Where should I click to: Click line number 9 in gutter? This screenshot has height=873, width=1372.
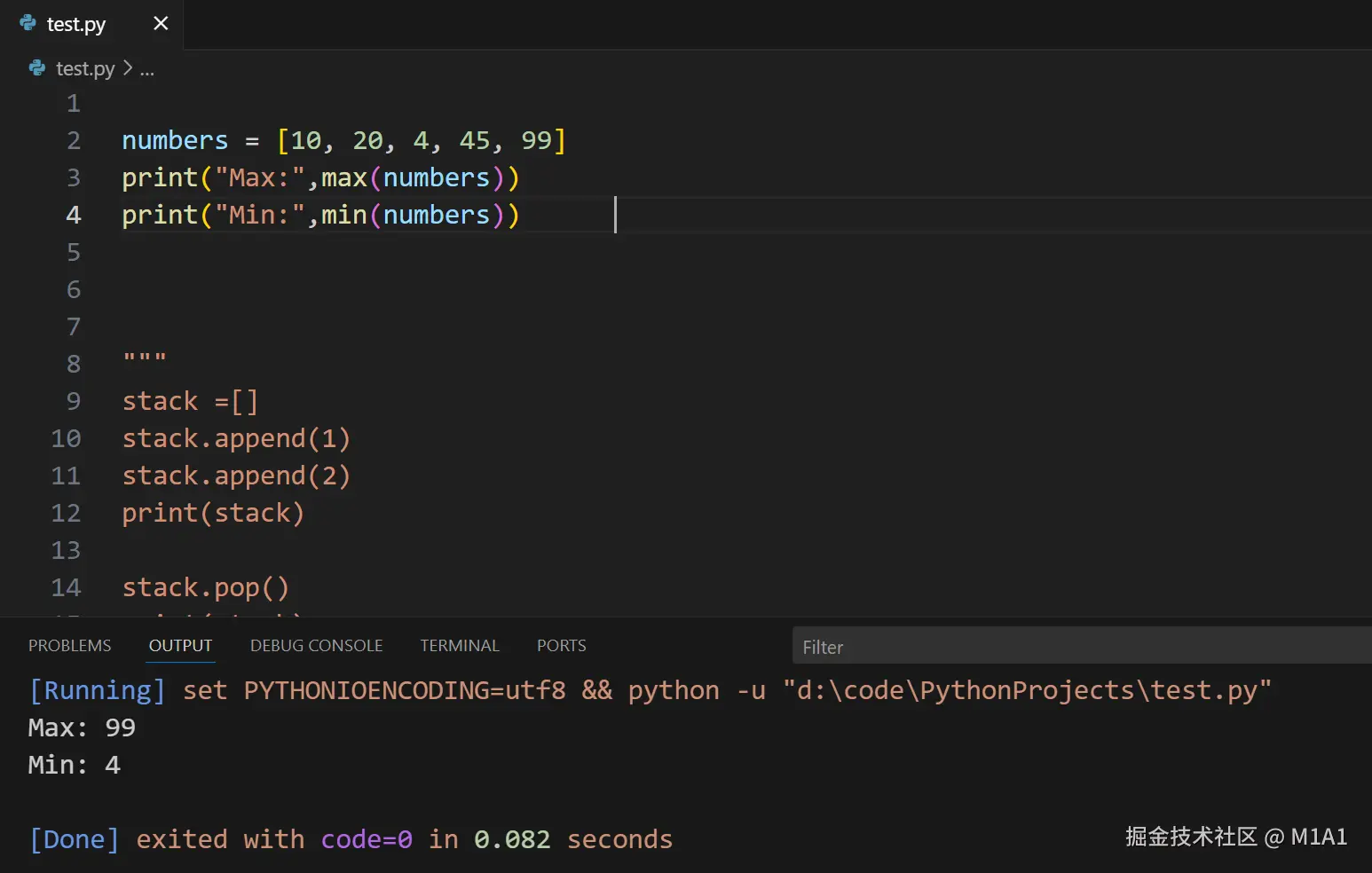[74, 402]
